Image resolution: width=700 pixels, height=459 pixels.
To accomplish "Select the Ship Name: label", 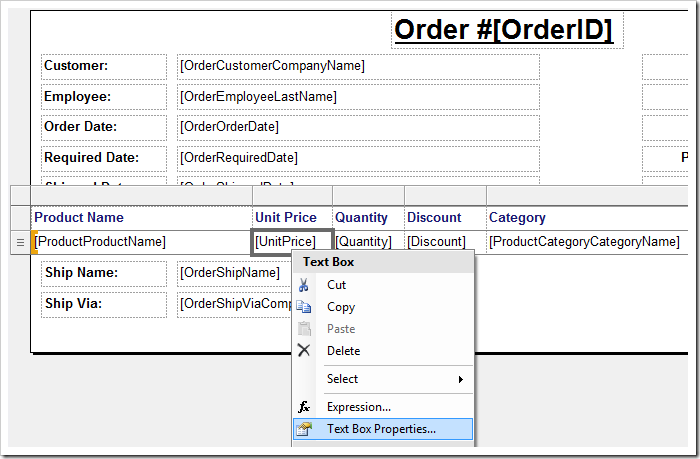I will pos(104,273).
